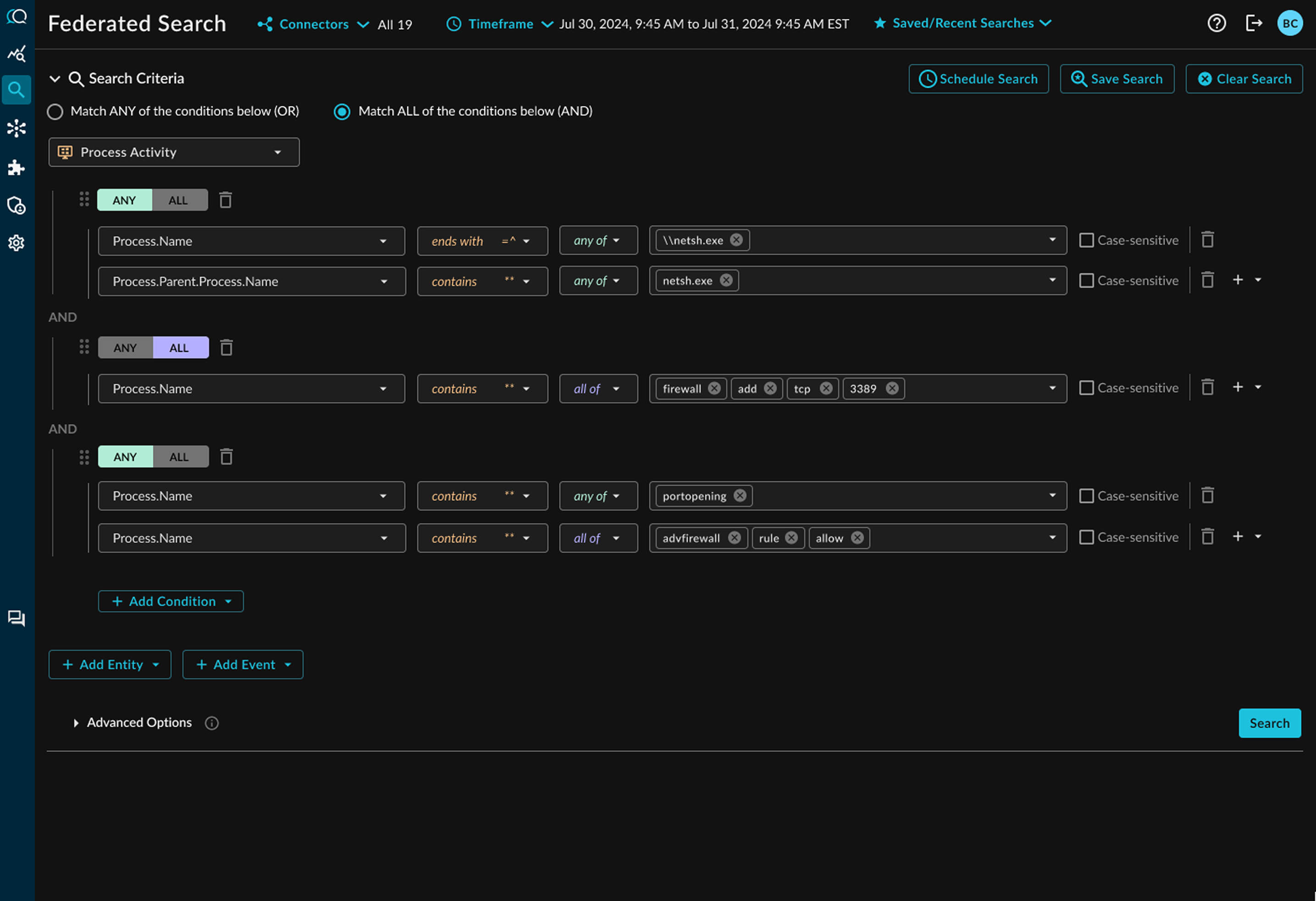Open the Timeframe menu

tap(499, 24)
